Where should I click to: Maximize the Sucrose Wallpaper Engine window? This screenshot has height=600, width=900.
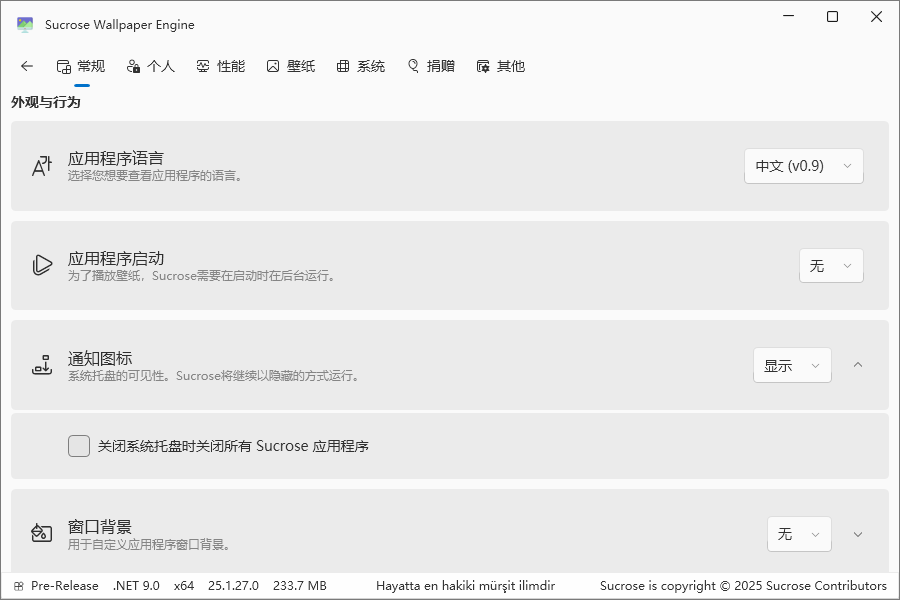click(832, 17)
